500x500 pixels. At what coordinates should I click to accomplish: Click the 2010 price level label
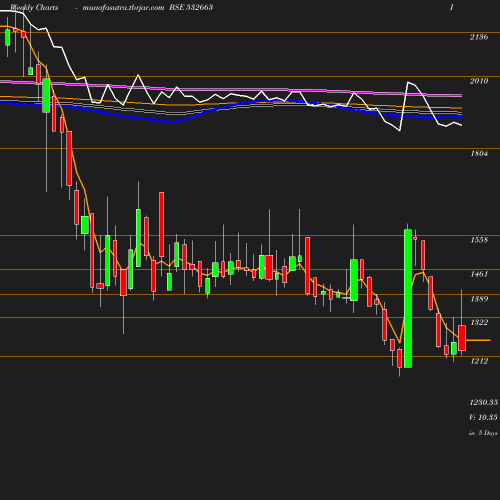tap(479, 81)
